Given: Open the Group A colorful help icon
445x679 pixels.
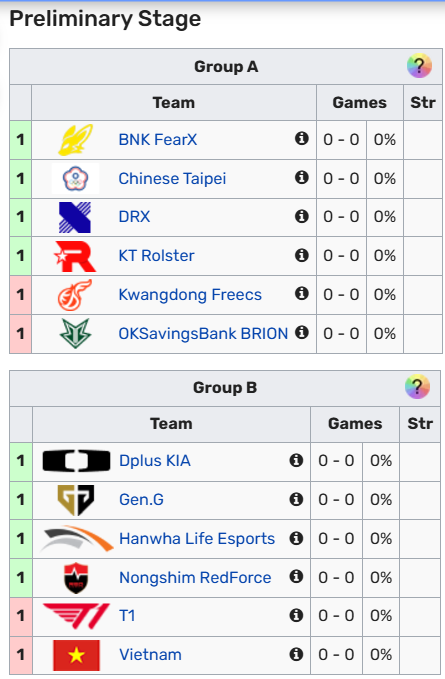Looking at the screenshot, I should 419,66.
